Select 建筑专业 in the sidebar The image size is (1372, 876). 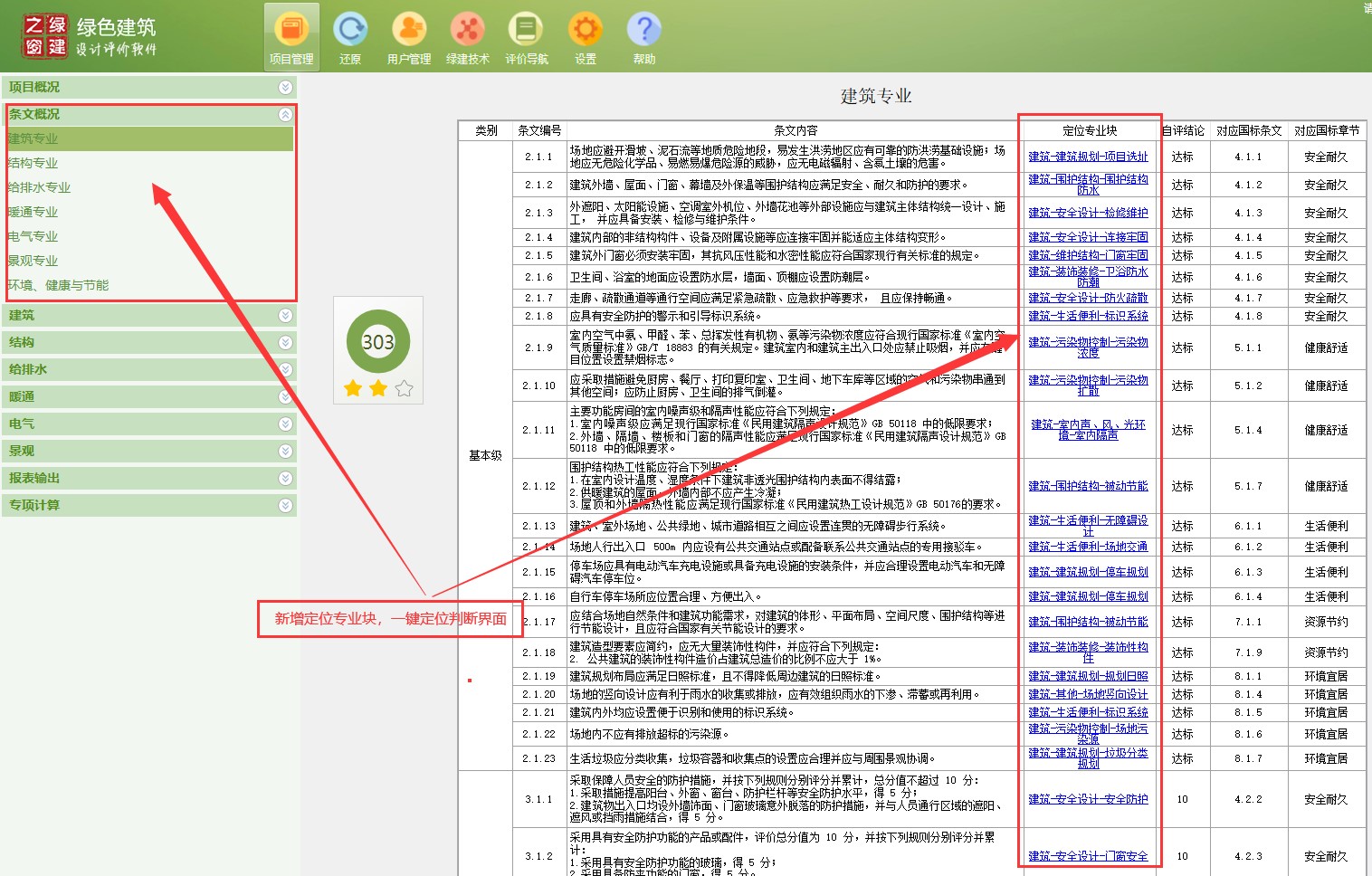(x=149, y=138)
